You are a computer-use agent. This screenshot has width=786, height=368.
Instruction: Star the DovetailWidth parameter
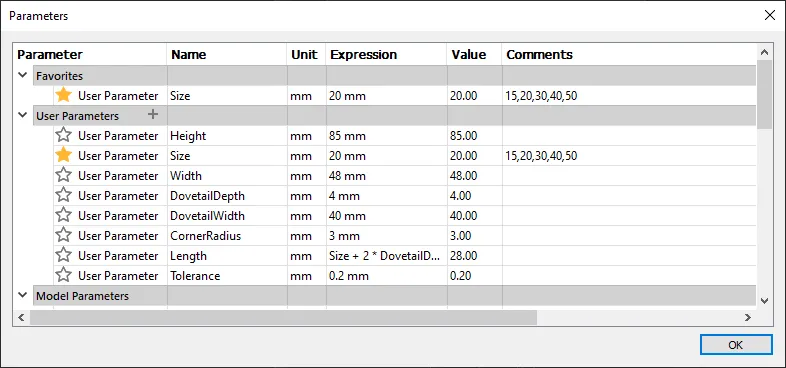63,216
